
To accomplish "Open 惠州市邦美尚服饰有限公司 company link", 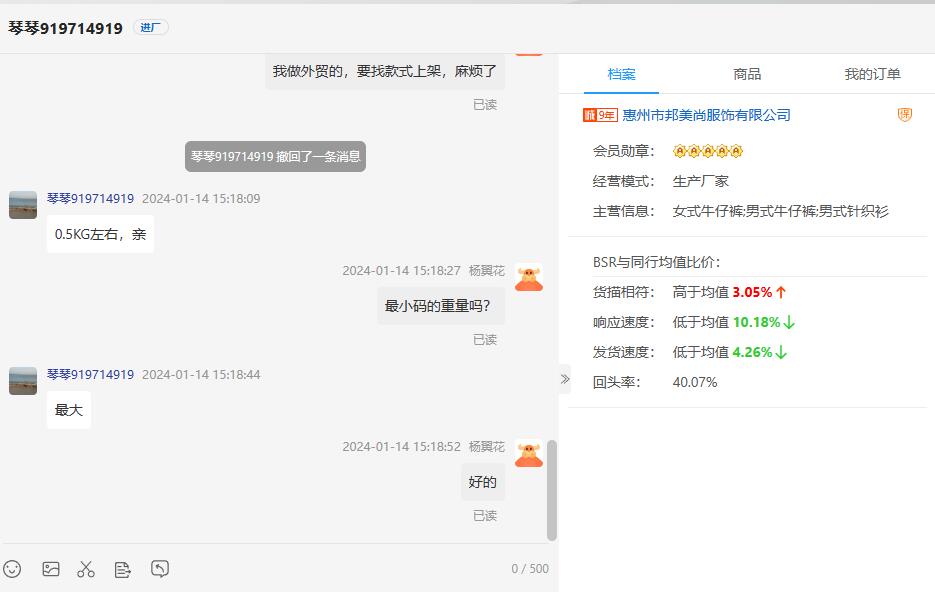I will pos(706,115).
